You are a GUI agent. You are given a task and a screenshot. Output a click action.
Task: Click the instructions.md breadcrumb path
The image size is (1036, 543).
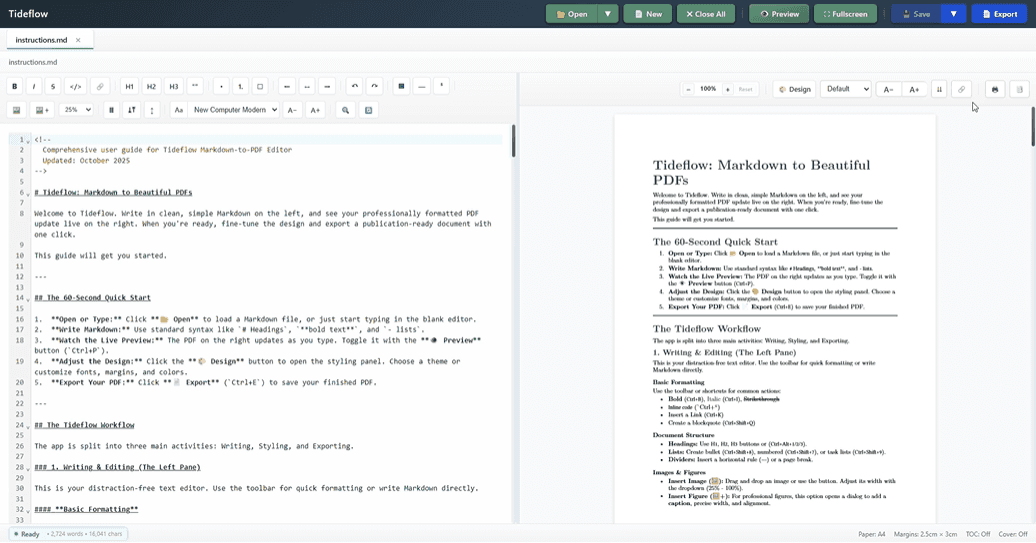pyautogui.click(x=33, y=62)
